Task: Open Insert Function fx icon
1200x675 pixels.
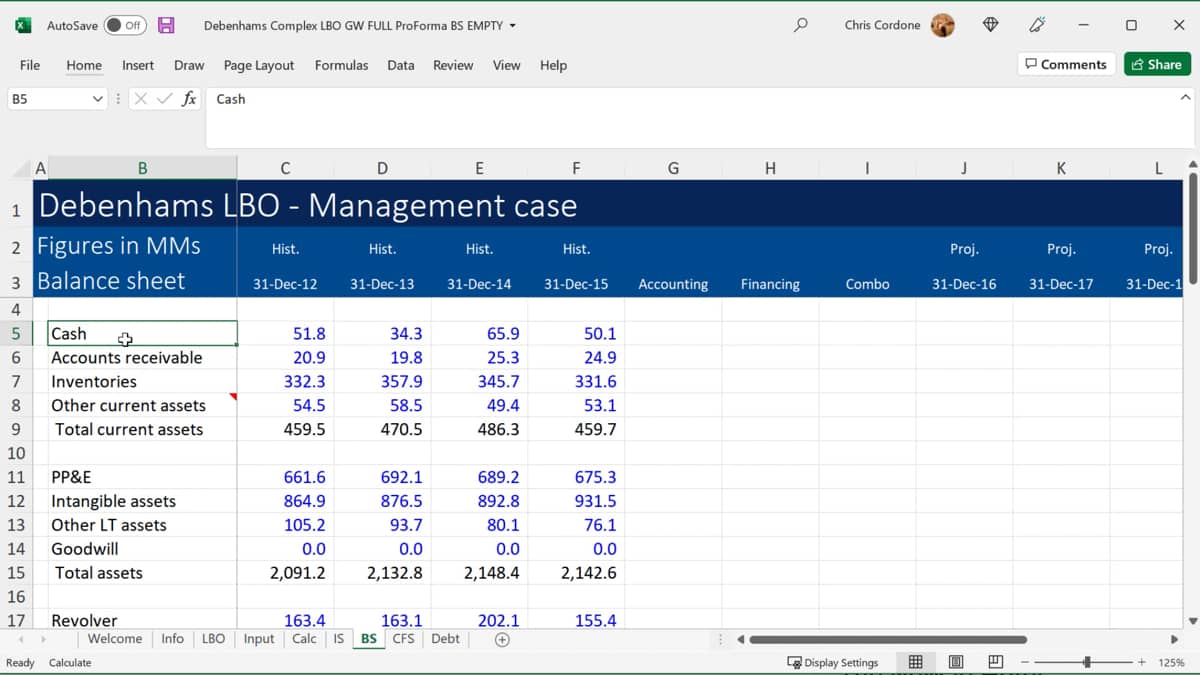Action: [x=188, y=99]
